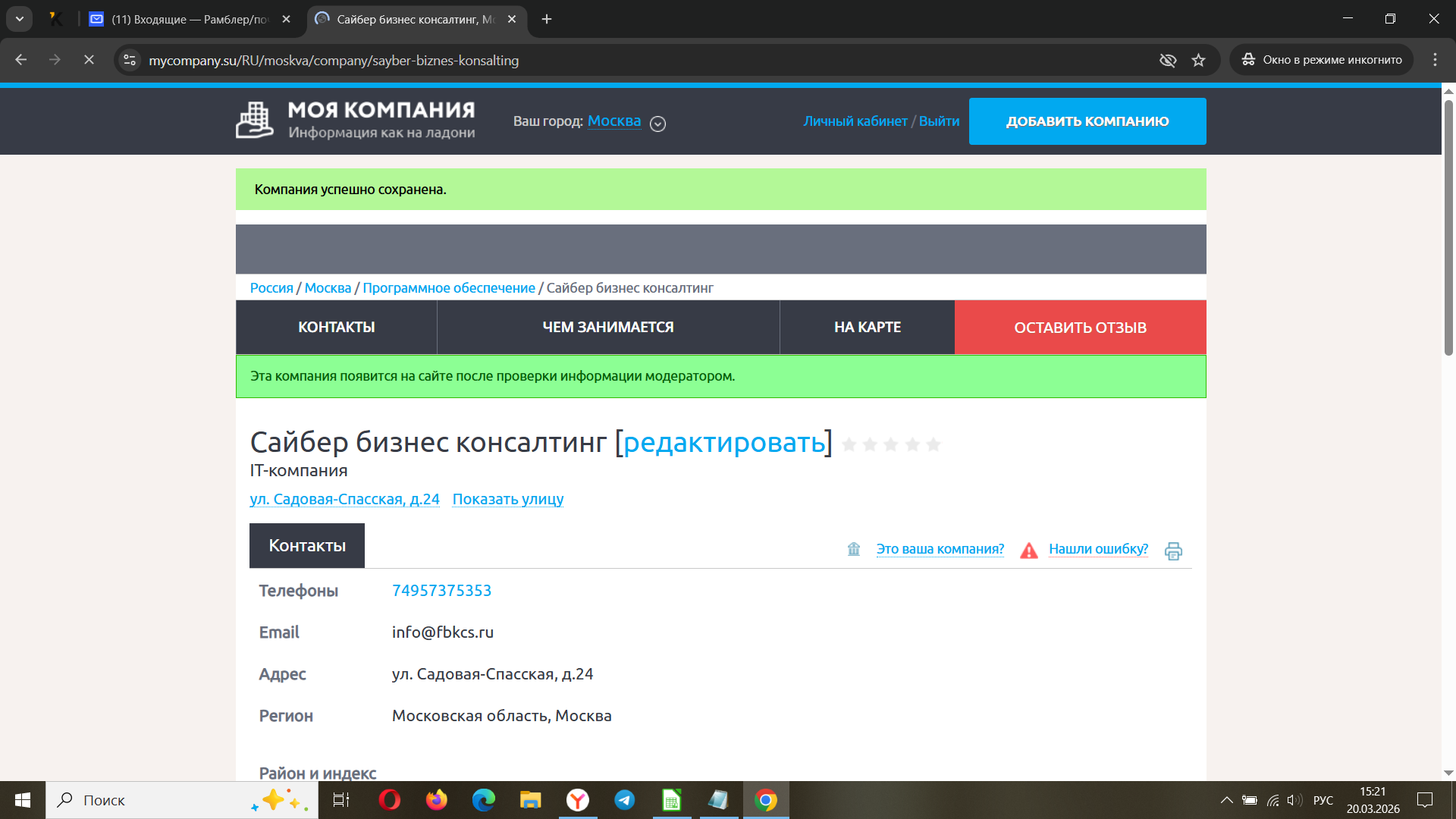Bookmark page with star icon in address bar
The width and height of the screenshot is (1456, 819).
click(x=1198, y=61)
